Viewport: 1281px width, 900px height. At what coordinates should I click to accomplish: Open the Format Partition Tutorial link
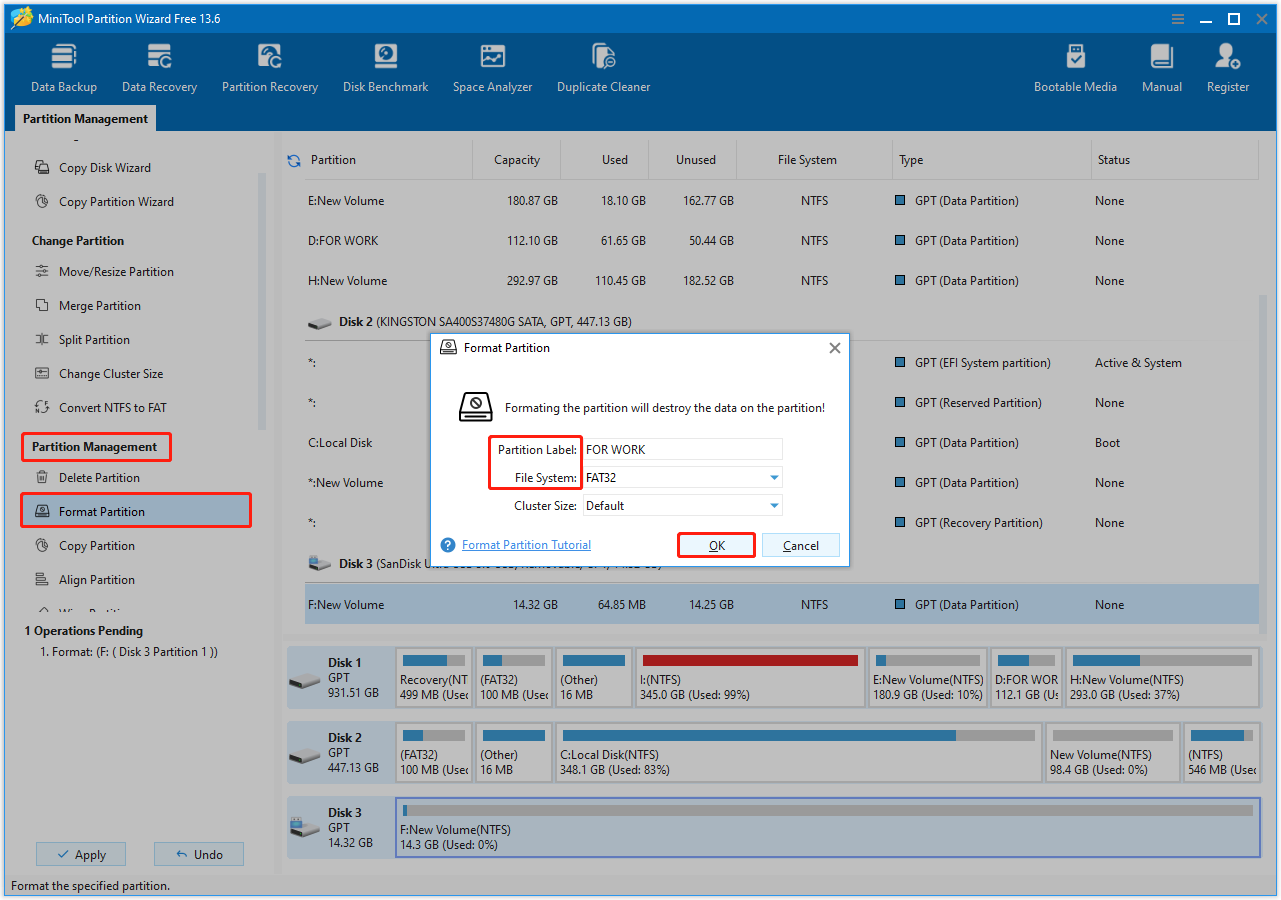pos(525,545)
